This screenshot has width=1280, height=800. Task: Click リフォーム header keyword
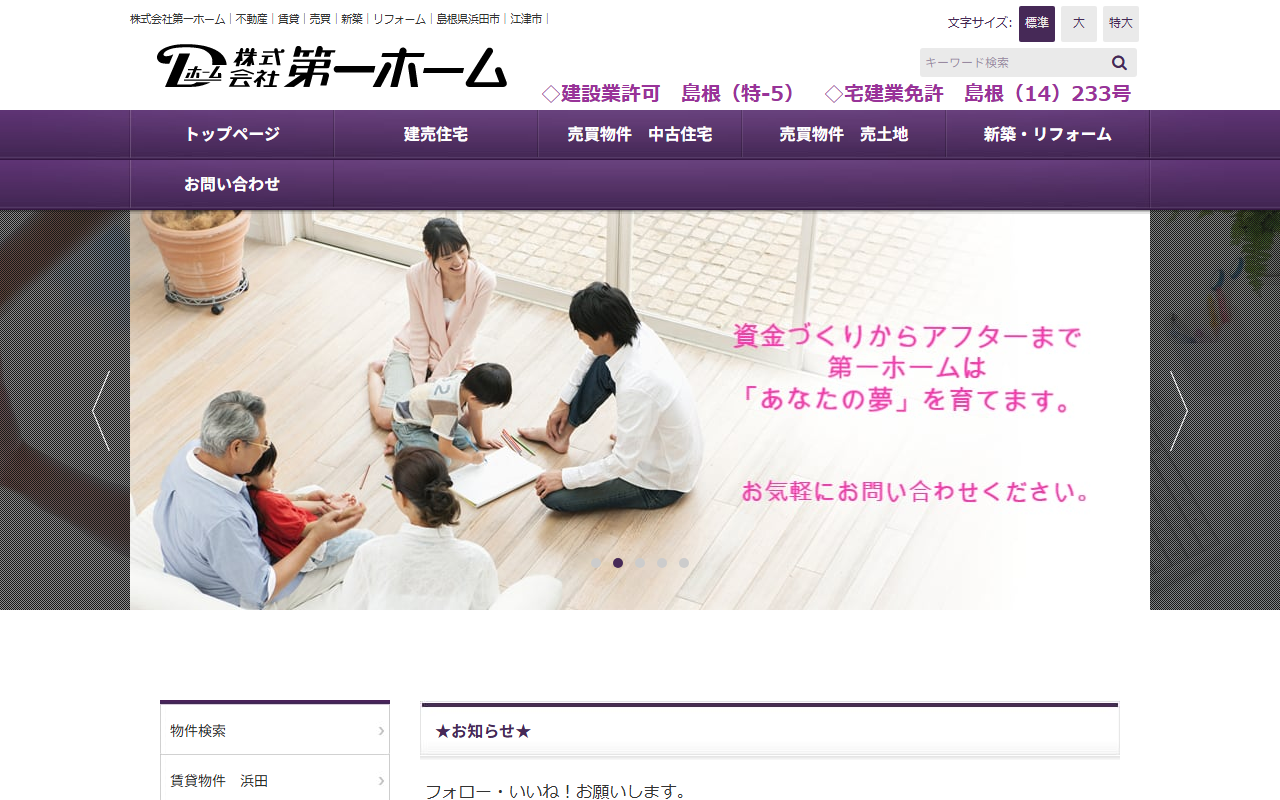point(399,19)
